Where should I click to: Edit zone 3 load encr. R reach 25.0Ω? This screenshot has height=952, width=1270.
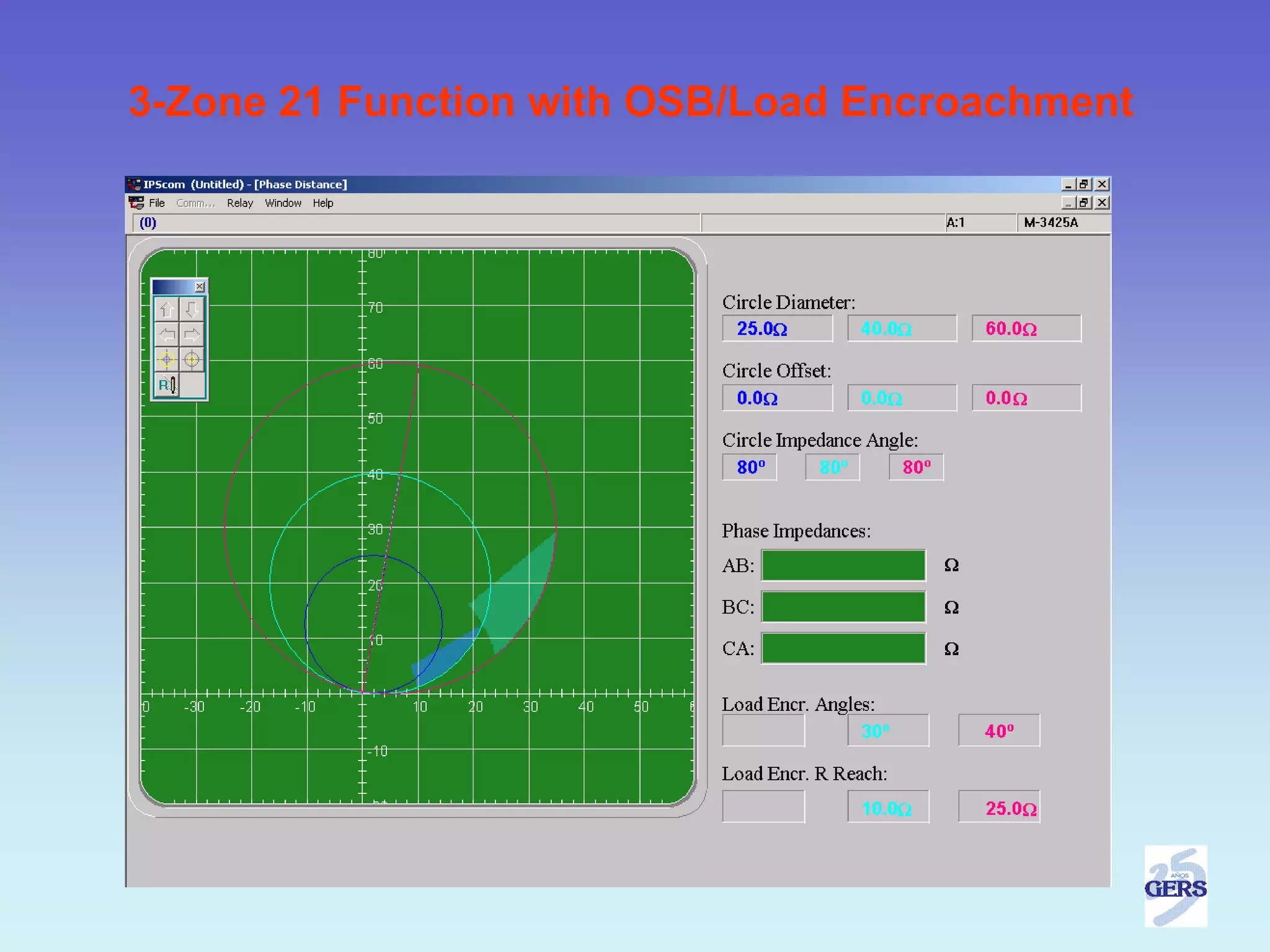click(999, 806)
